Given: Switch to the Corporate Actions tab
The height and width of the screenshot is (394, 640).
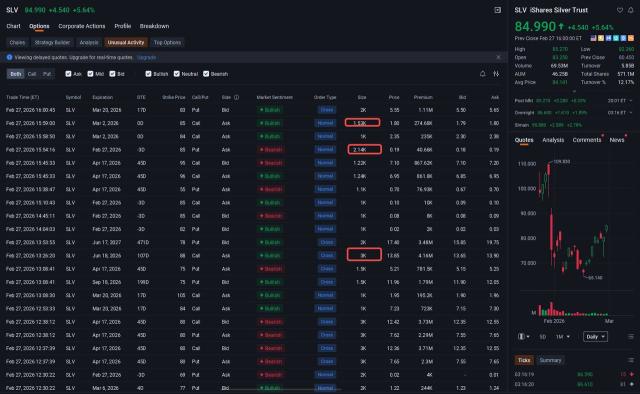Looking at the screenshot, I should 82,26.
